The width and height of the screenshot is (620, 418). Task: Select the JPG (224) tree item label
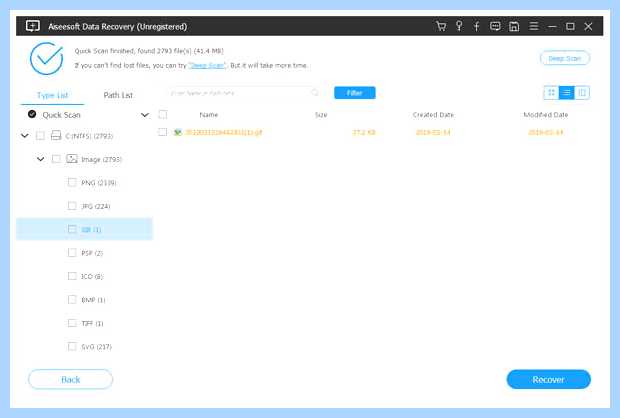click(x=96, y=206)
